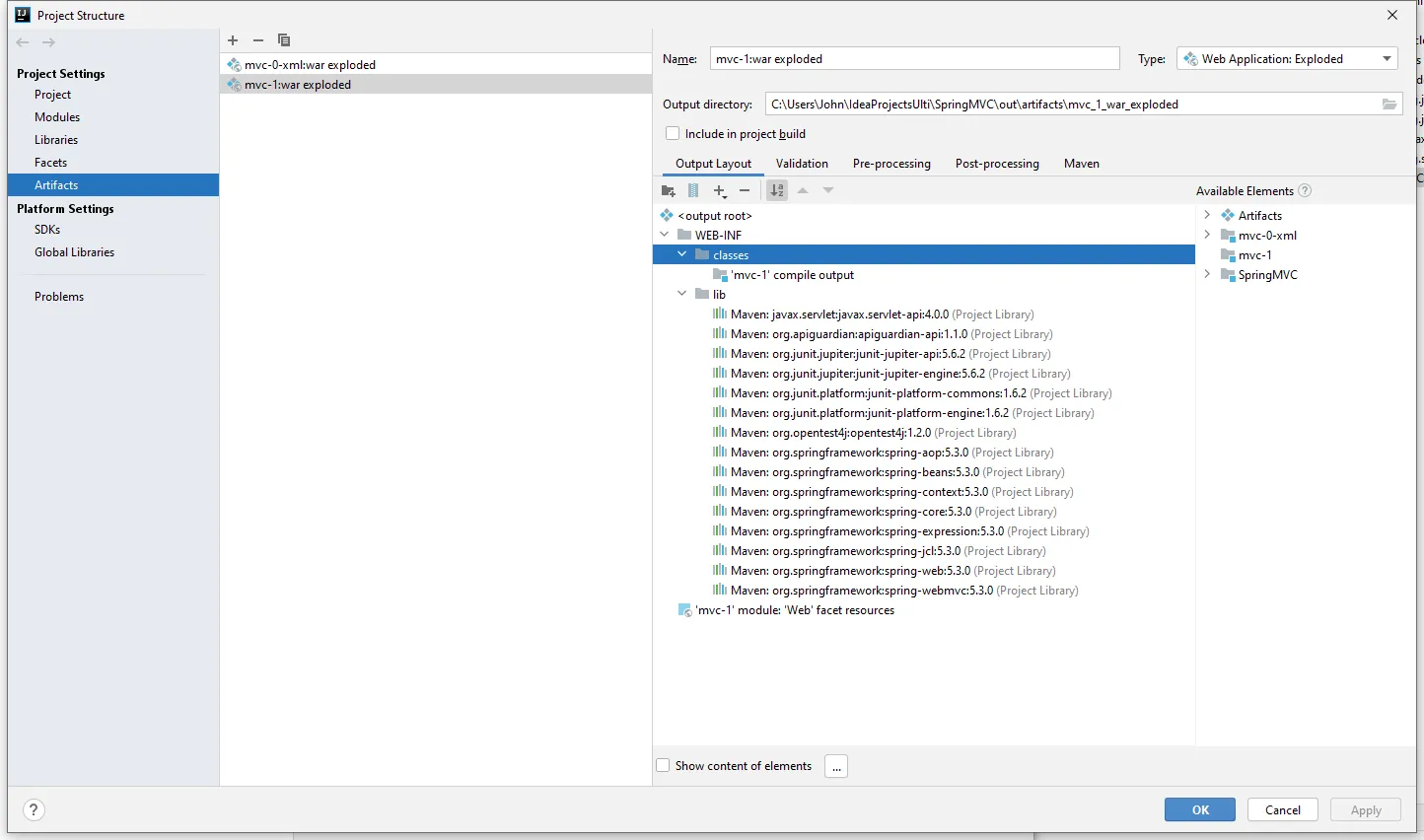Select spring-beans:5.3.0 library entry
This screenshot has width=1424, height=840.
tap(889, 472)
